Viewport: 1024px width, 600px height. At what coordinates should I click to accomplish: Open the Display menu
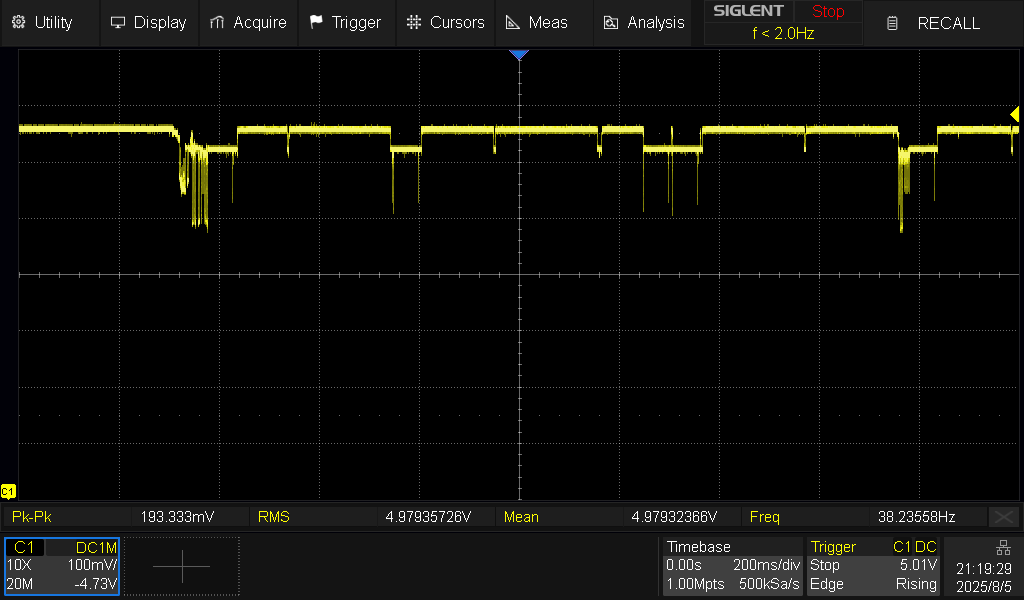tap(148, 22)
